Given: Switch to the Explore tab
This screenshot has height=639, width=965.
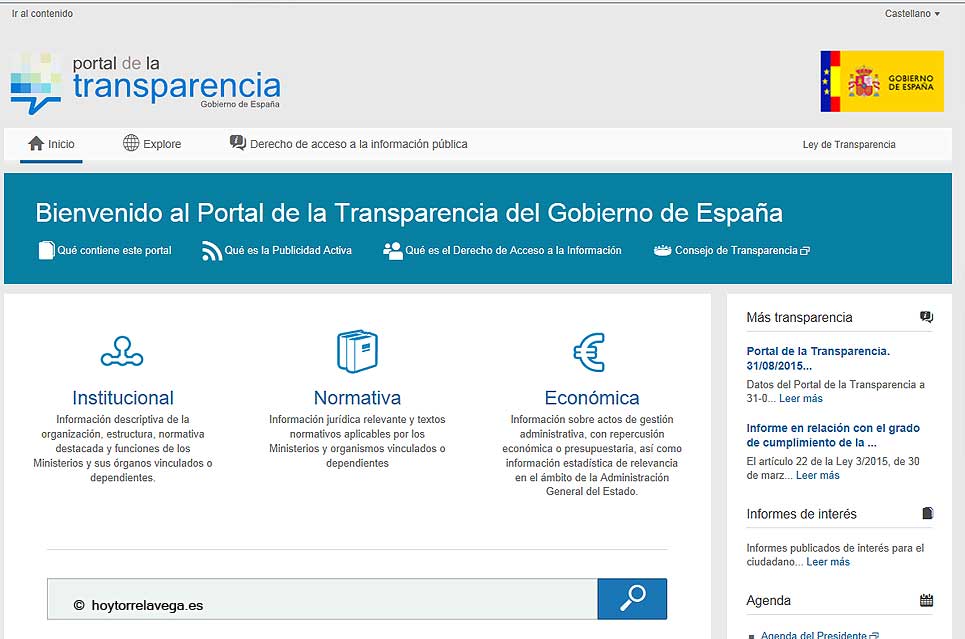Looking at the screenshot, I should 152,143.
